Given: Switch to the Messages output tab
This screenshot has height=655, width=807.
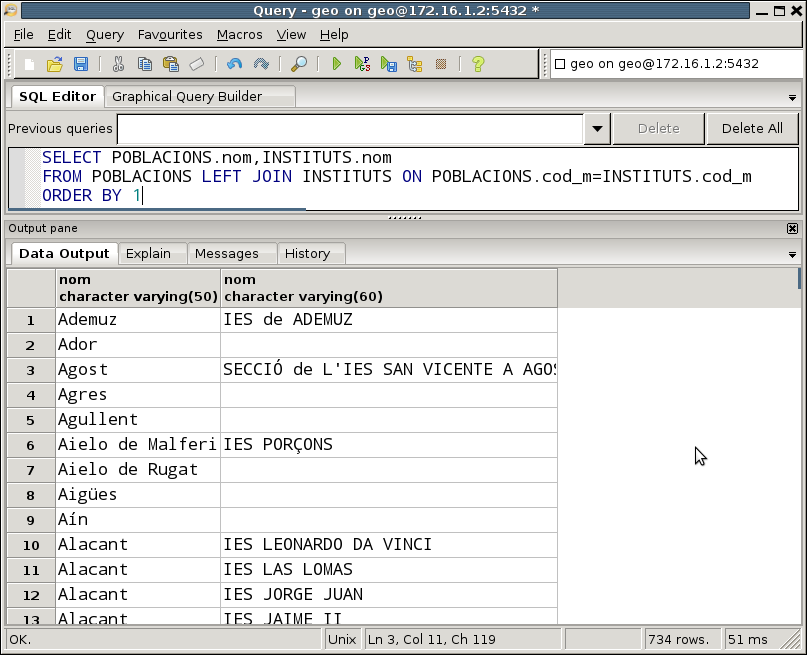Looking at the screenshot, I should click(x=227, y=254).
